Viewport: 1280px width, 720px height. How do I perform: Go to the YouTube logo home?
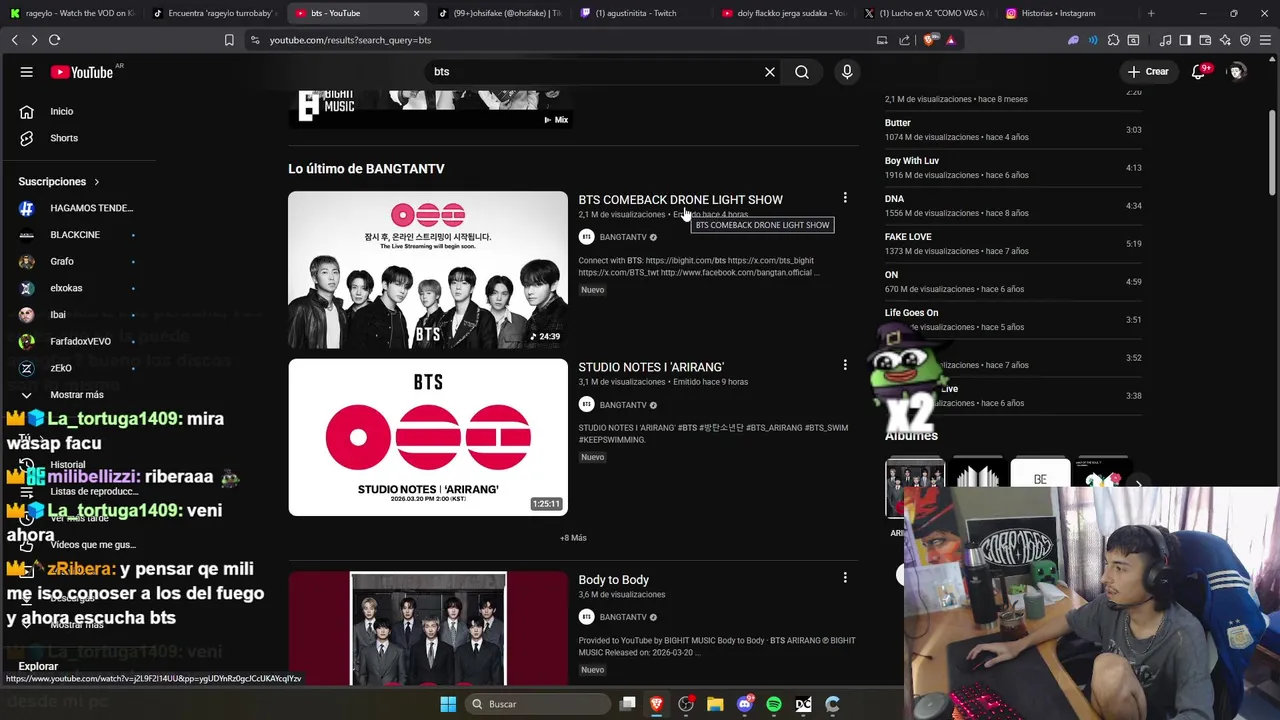[82, 72]
